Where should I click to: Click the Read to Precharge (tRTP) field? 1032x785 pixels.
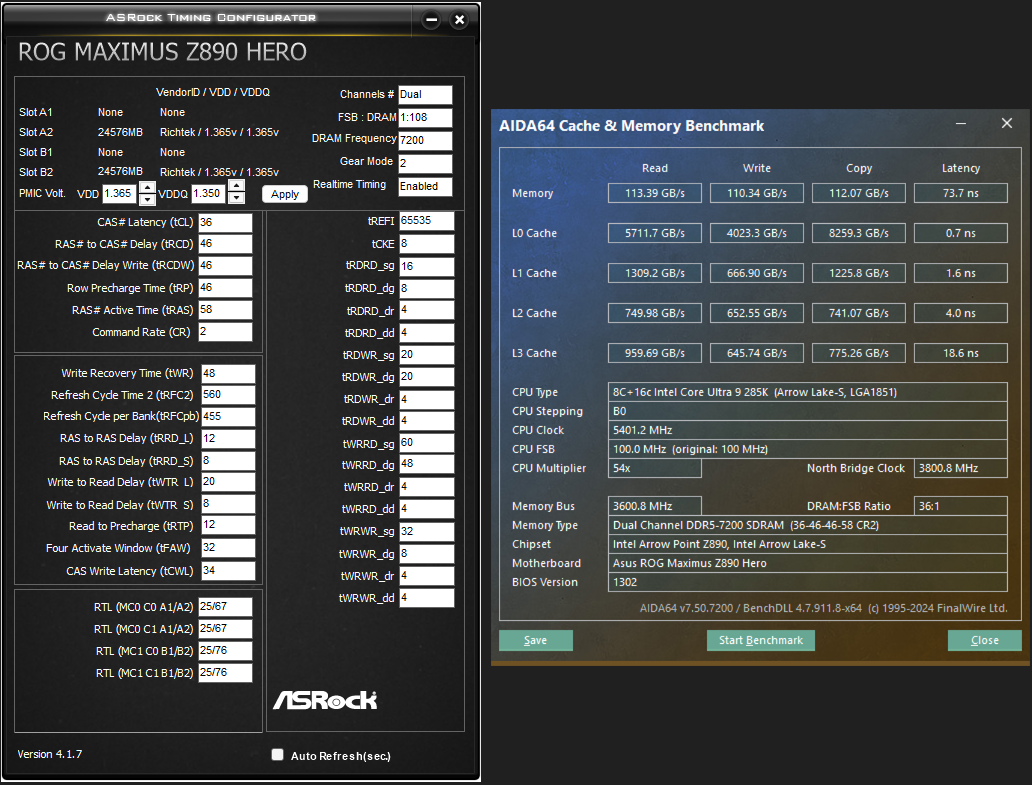pyautogui.click(x=228, y=526)
